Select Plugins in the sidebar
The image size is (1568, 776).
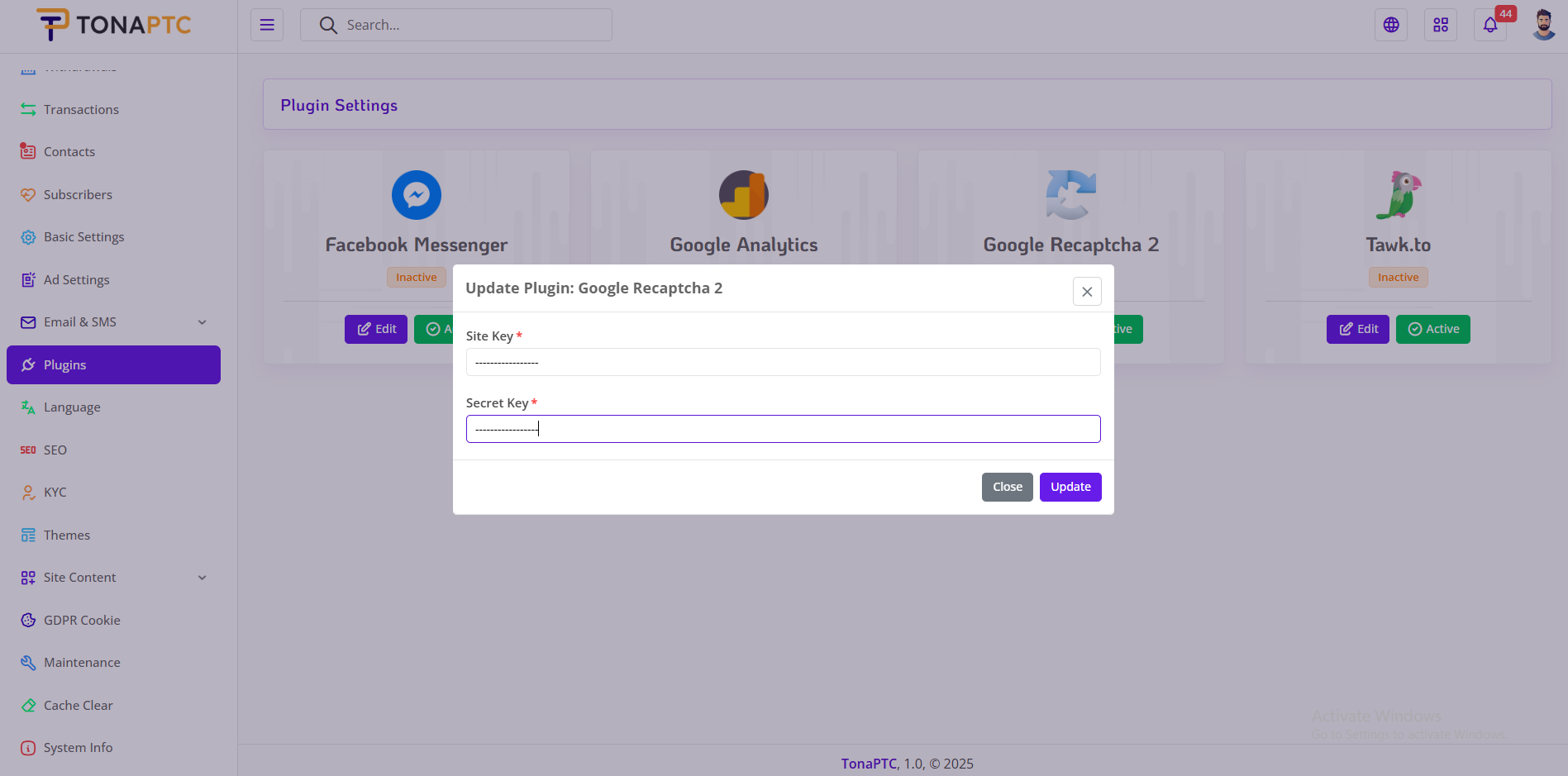(x=113, y=364)
